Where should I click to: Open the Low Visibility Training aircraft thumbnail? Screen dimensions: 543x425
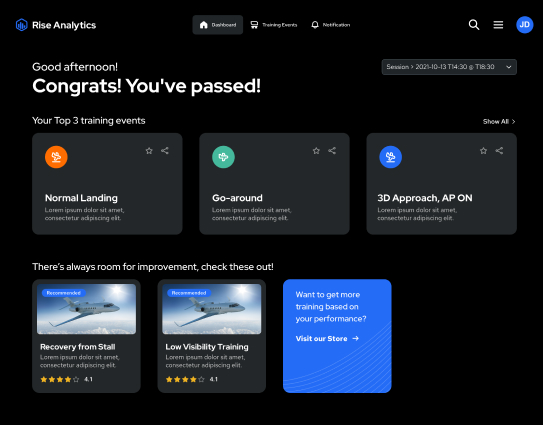tap(212, 309)
